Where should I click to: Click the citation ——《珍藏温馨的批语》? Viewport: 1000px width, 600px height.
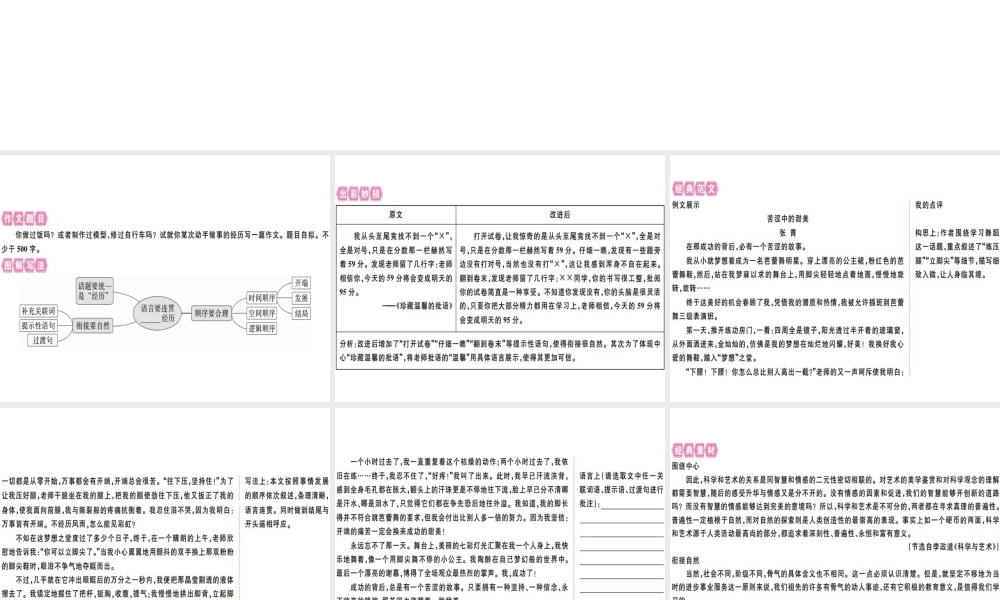tap(418, 306)
